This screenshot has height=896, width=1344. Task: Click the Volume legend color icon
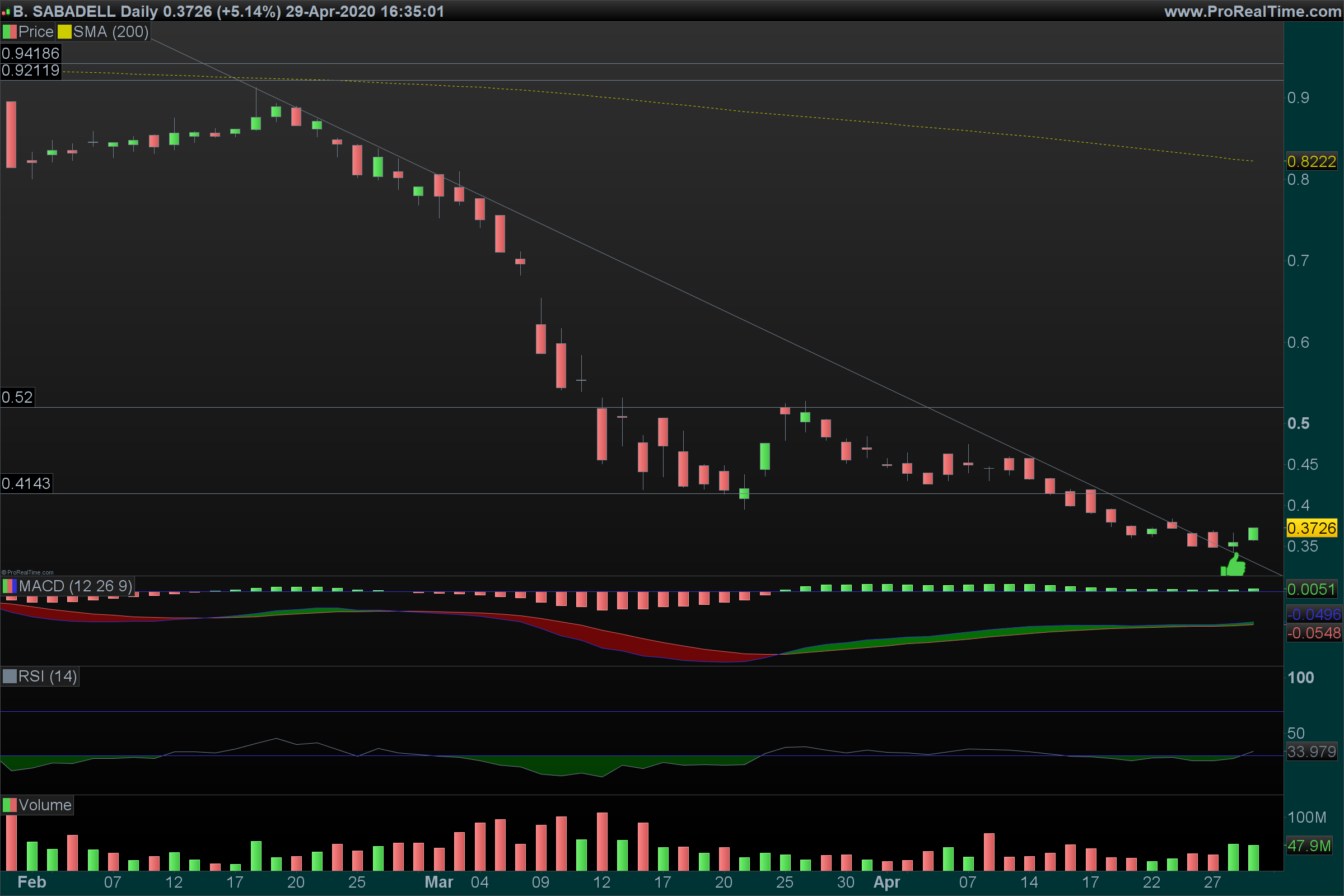[10, 805]
